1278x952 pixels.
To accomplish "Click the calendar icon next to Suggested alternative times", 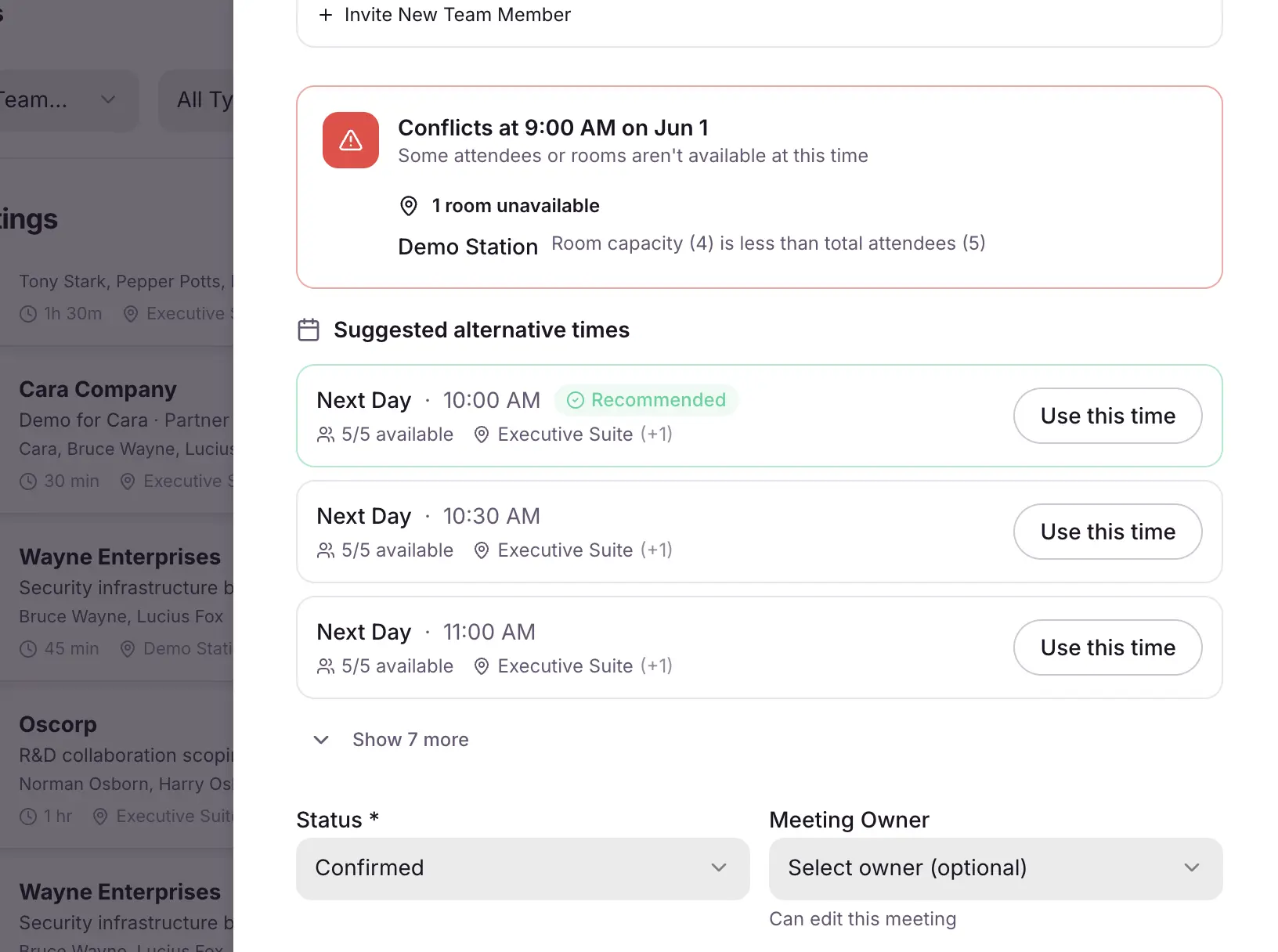I will point(309,330).
